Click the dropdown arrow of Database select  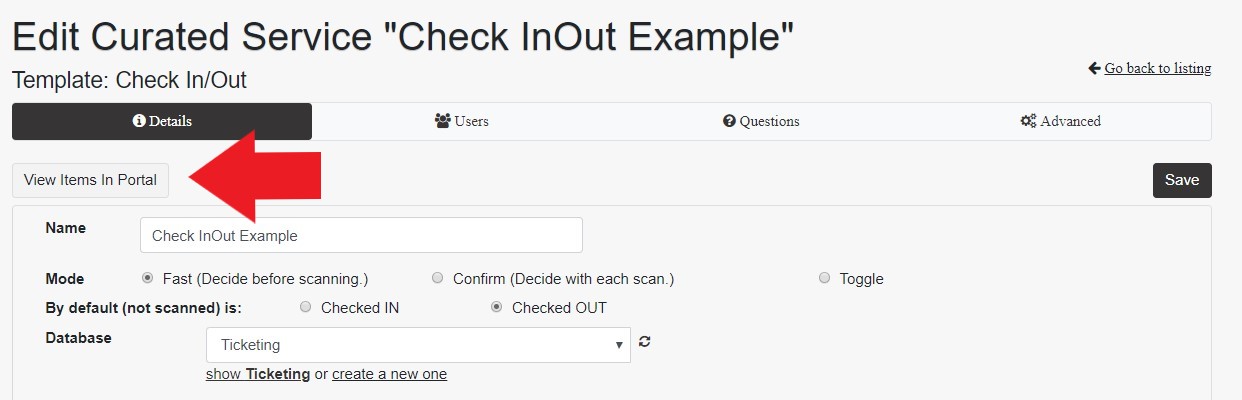pos(619,345)
